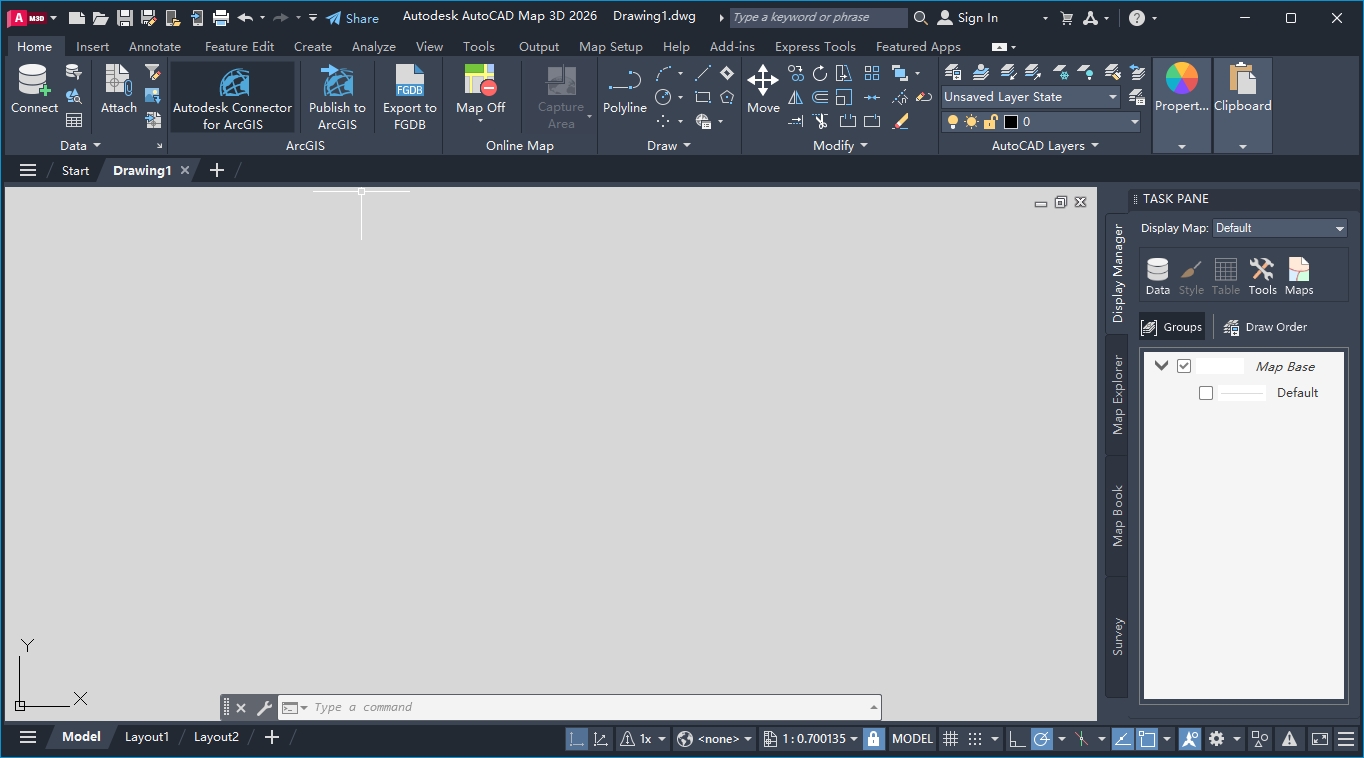1364x758 pixels.
Task: Open the Tools icon in Task Pane
Action: click(x=1262, y=276)
